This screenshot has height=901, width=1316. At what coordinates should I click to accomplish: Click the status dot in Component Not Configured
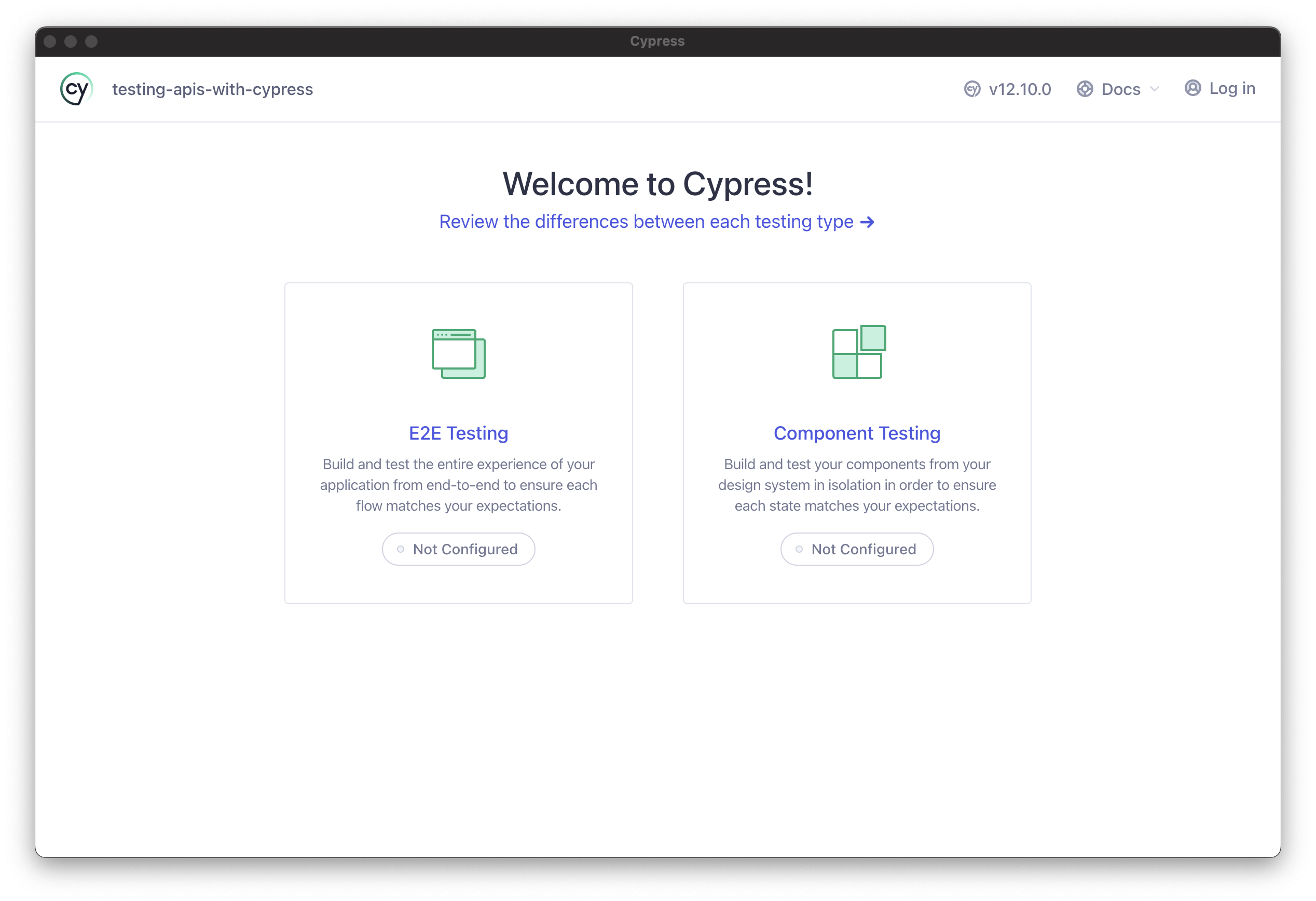coord(799,549)
